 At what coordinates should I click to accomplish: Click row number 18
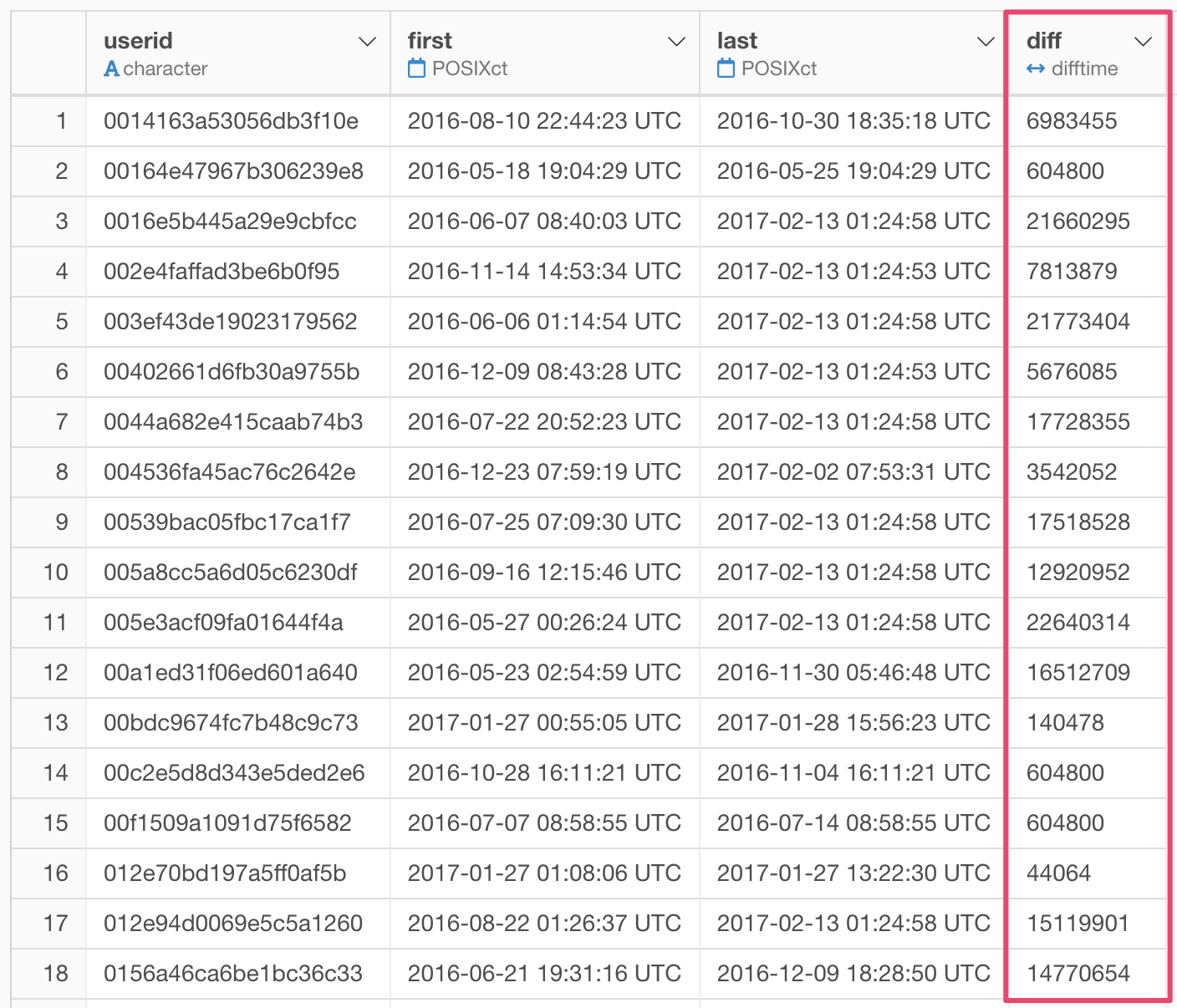pos(55,974)
